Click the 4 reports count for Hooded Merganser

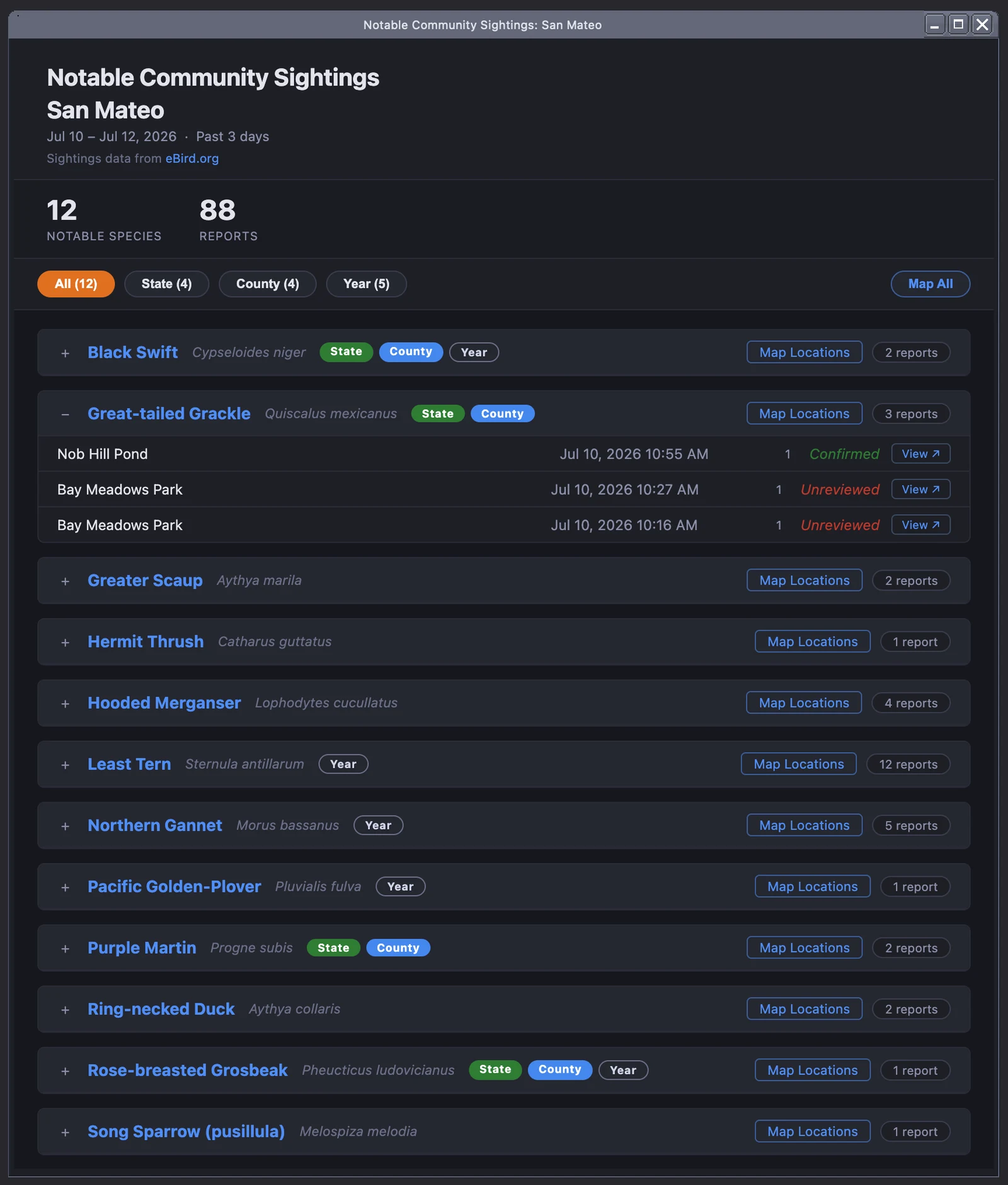pos(911,704)
